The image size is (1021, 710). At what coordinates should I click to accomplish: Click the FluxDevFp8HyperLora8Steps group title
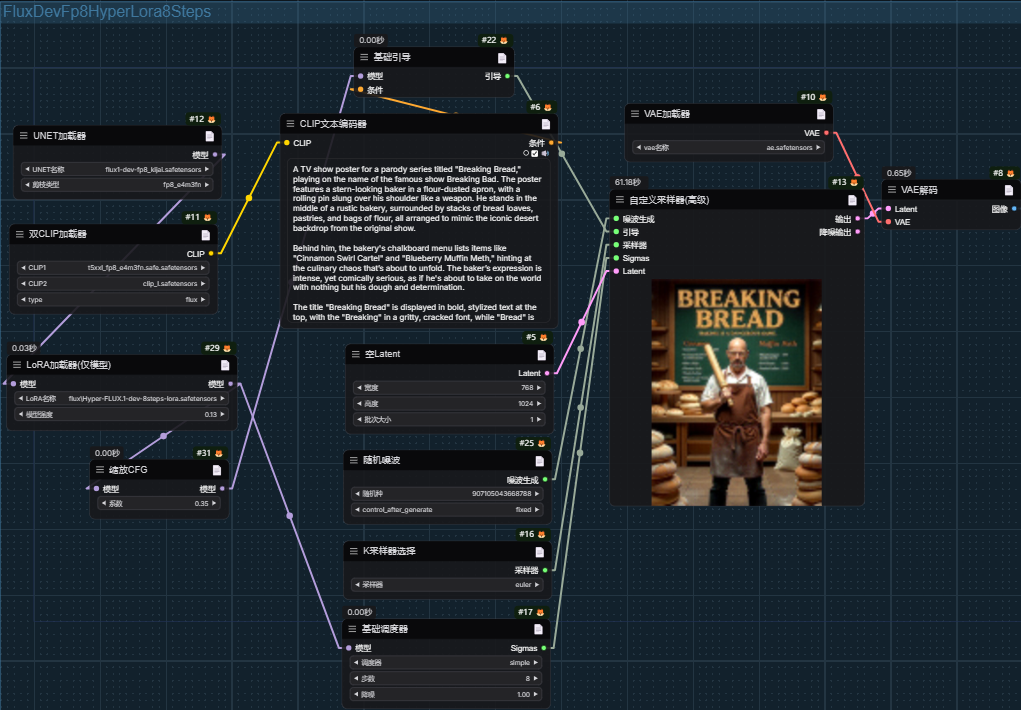click(107, 12)
